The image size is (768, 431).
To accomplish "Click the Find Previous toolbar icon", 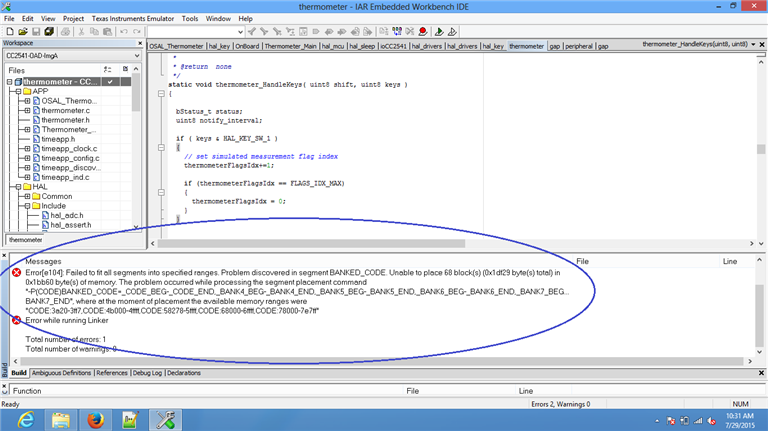I will click(x=252, y=31).
